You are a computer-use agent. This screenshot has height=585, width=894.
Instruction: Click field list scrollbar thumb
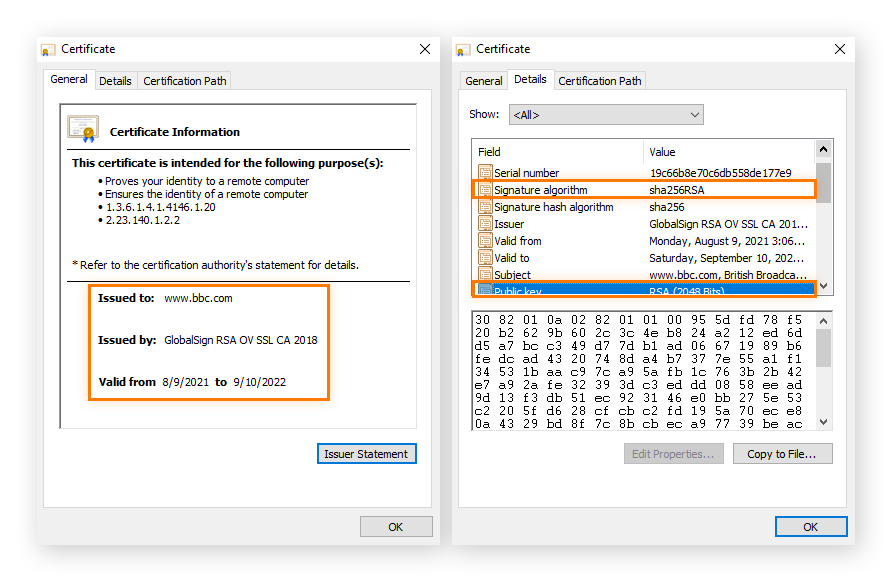click(x=823, y=182)
